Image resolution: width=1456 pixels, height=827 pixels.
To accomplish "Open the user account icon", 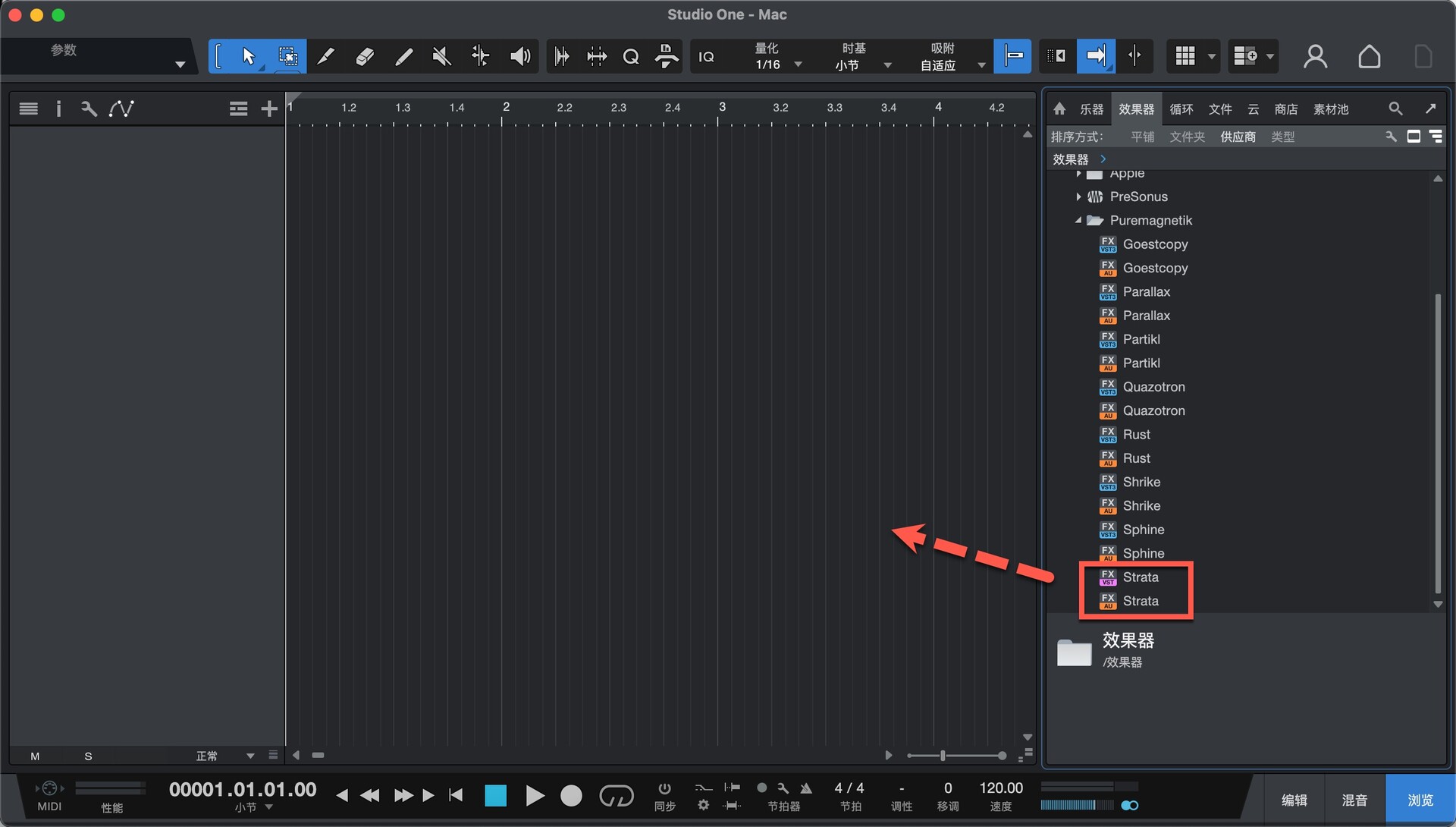I will pyautogui.click(x=1315, y=56).
